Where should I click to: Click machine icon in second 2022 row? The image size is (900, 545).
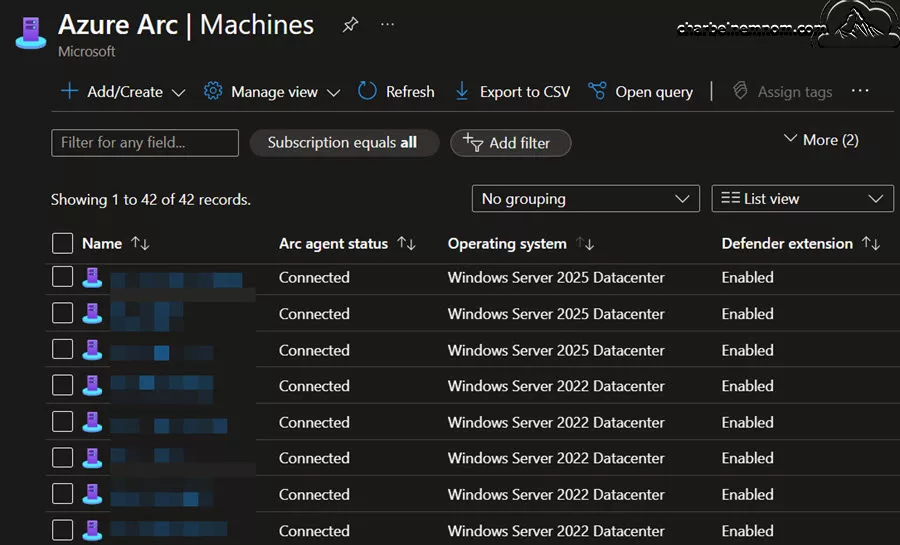point(92,422)
